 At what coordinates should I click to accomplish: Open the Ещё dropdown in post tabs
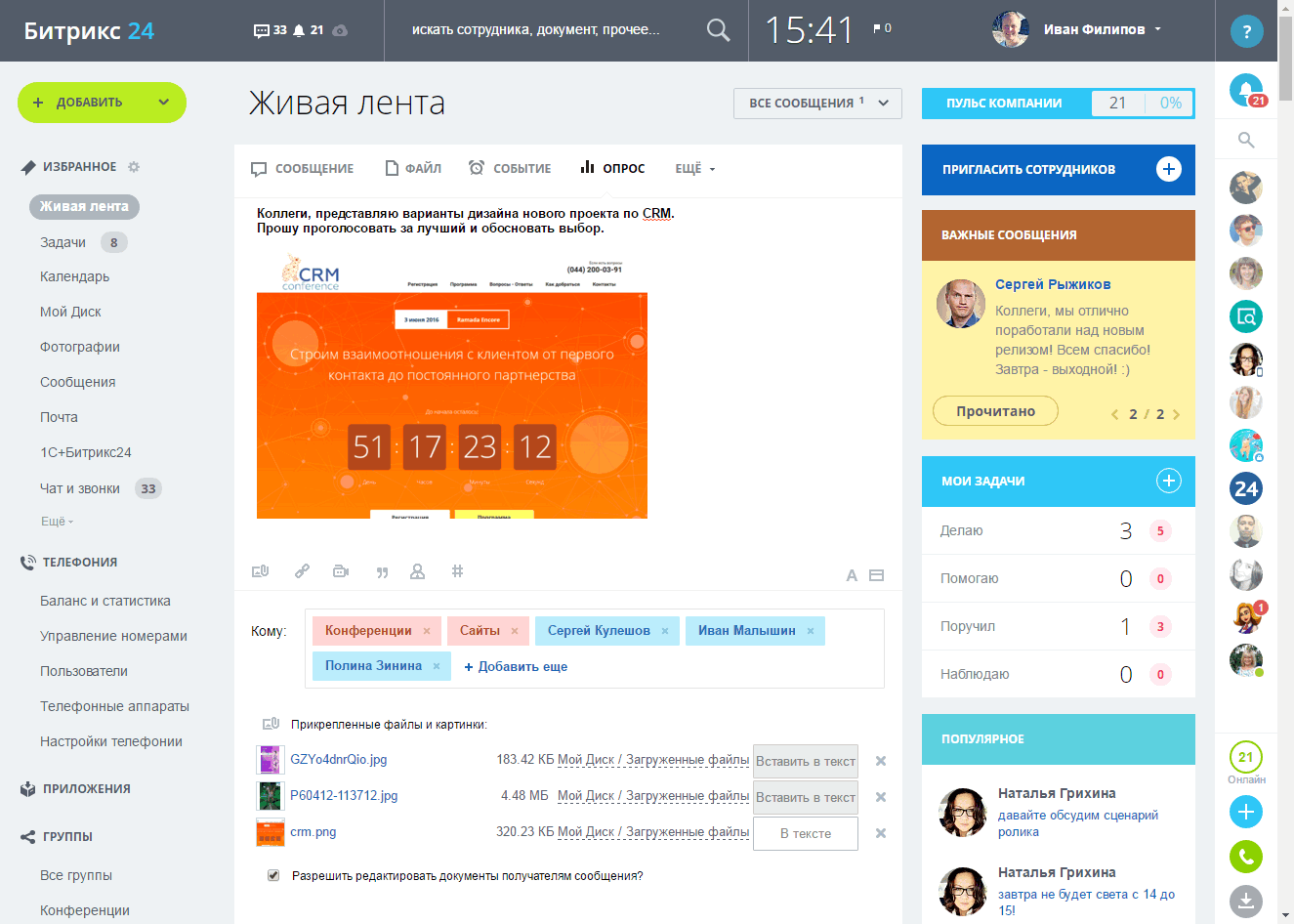(x=695, y=169)
